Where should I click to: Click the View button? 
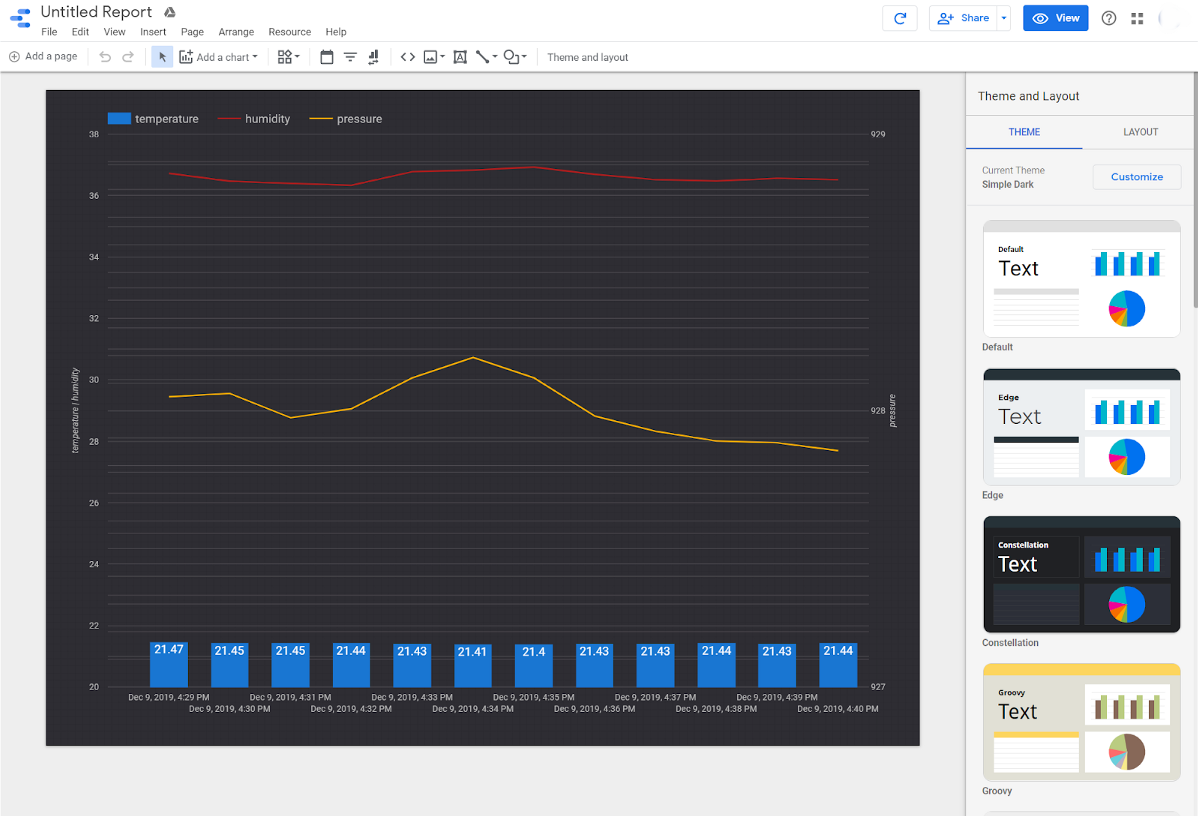[x=1055, y=18]
